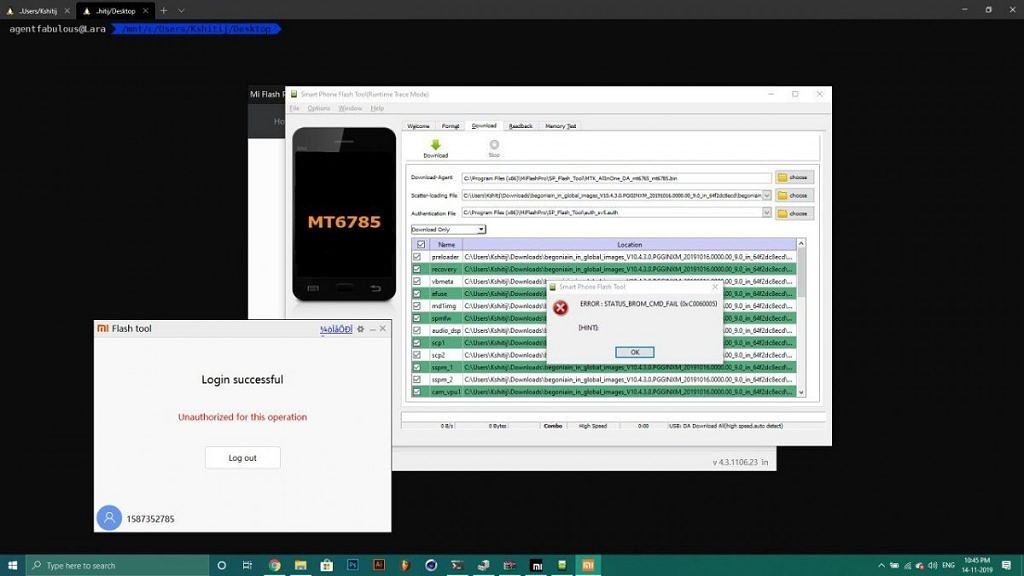
Task: Click the Log out button
Action: 242,458
